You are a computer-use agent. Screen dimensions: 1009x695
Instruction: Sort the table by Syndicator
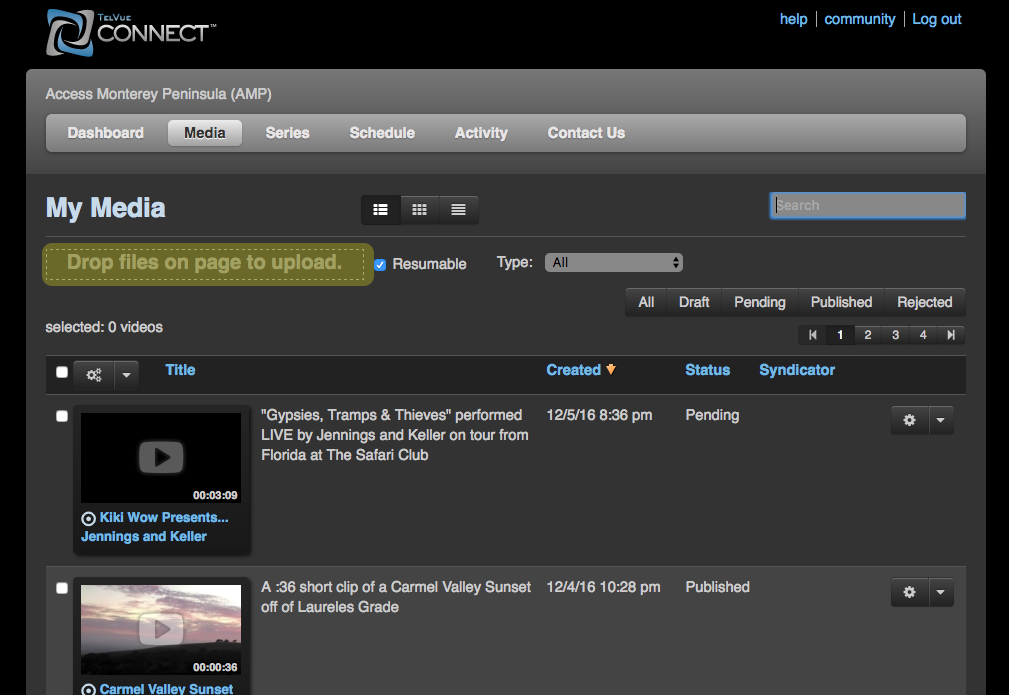coord(797,370)
